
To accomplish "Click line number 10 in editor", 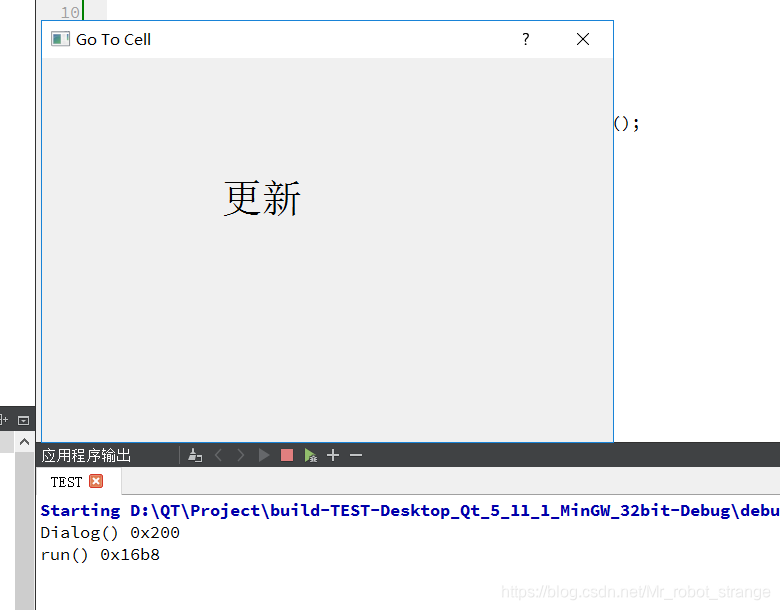I will pos(70,12).
